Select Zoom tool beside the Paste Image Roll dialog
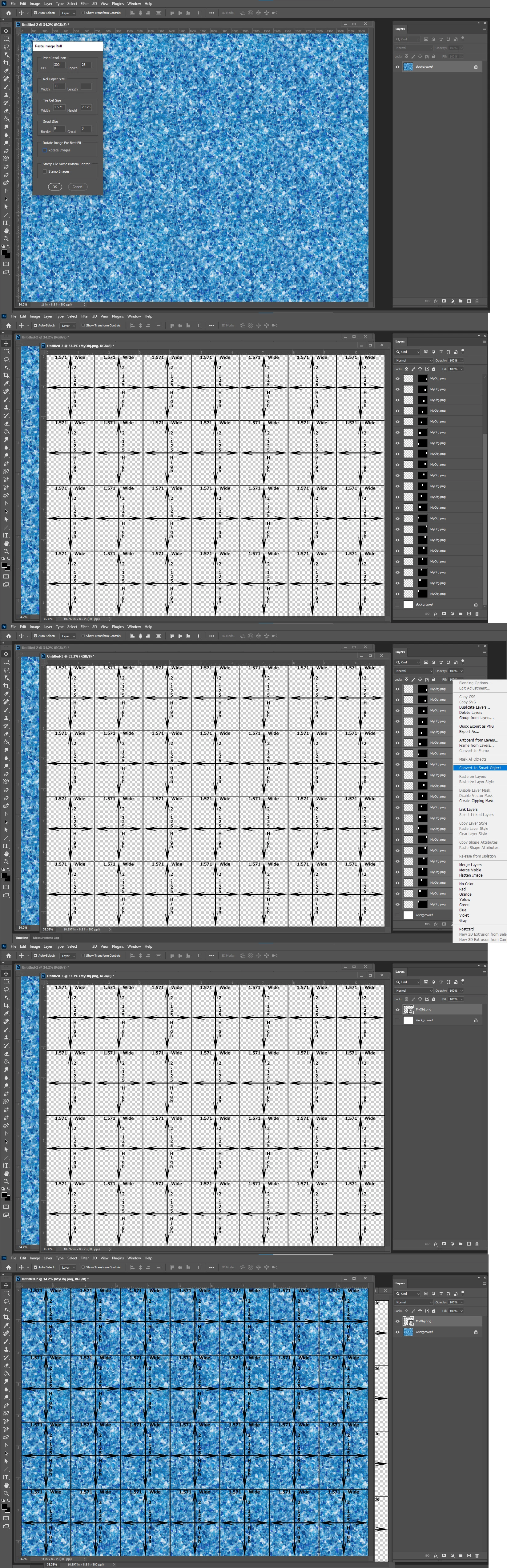The height and width of the screenshot is (1568, 507). click(6, 238)
